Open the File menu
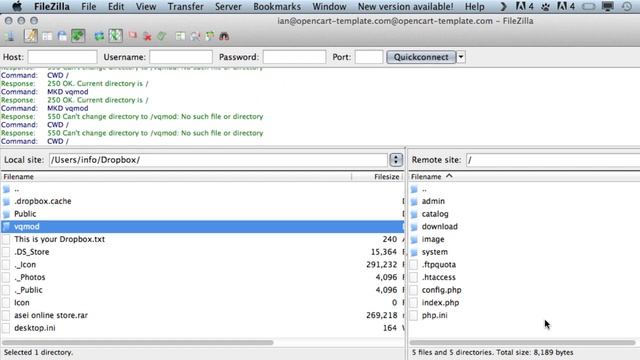 (x=89, y=7)
